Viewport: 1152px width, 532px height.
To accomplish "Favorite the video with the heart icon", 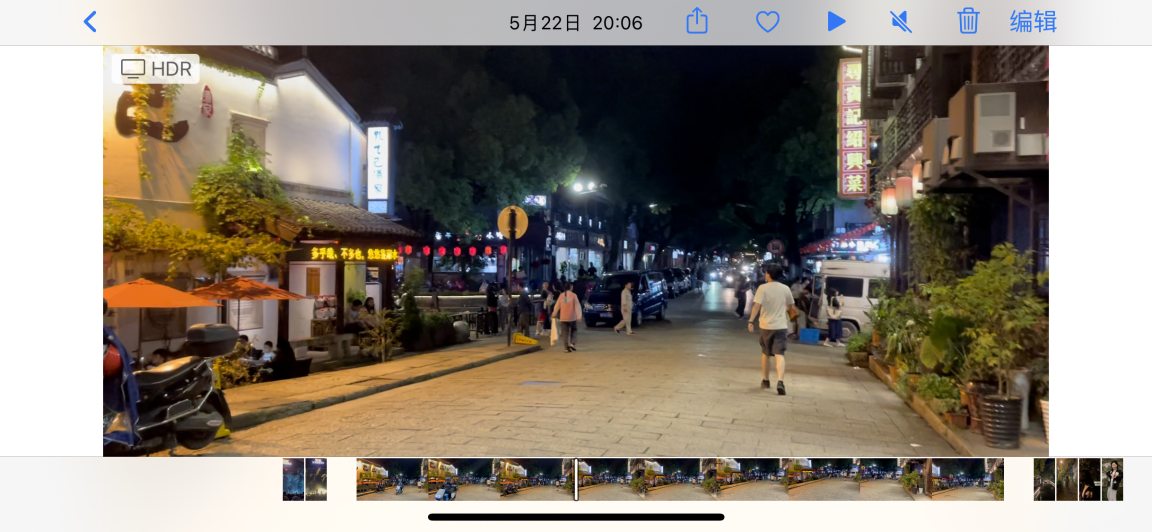I will click(767, 22).
